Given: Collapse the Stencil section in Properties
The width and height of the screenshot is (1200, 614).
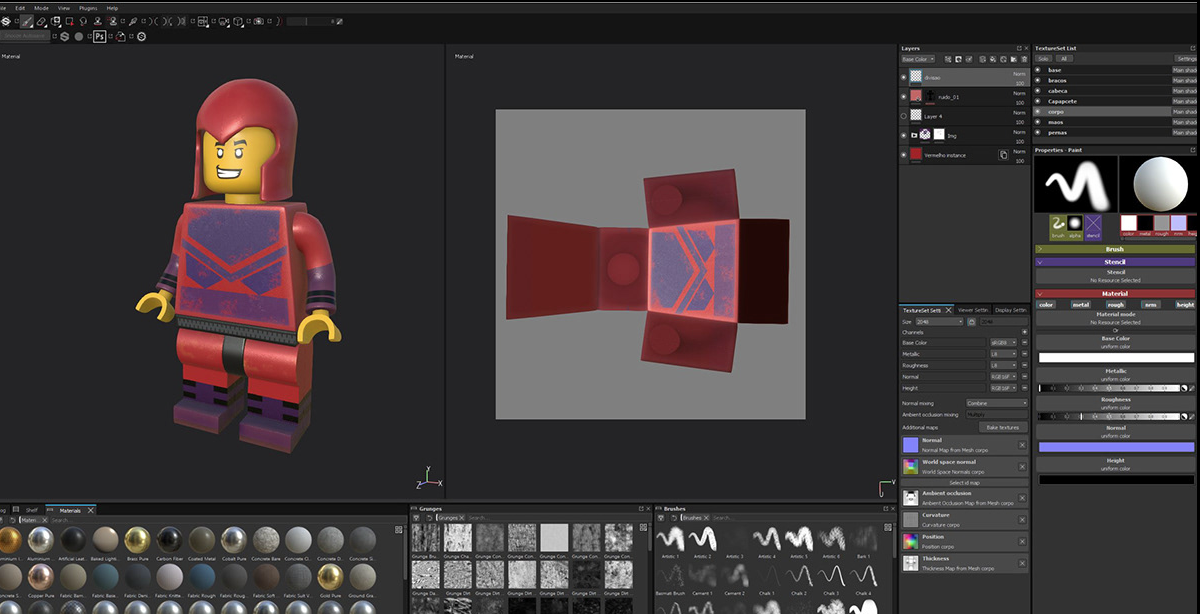Looking at the screenshot, I should pyautogui.click(x=1116, y=262).
